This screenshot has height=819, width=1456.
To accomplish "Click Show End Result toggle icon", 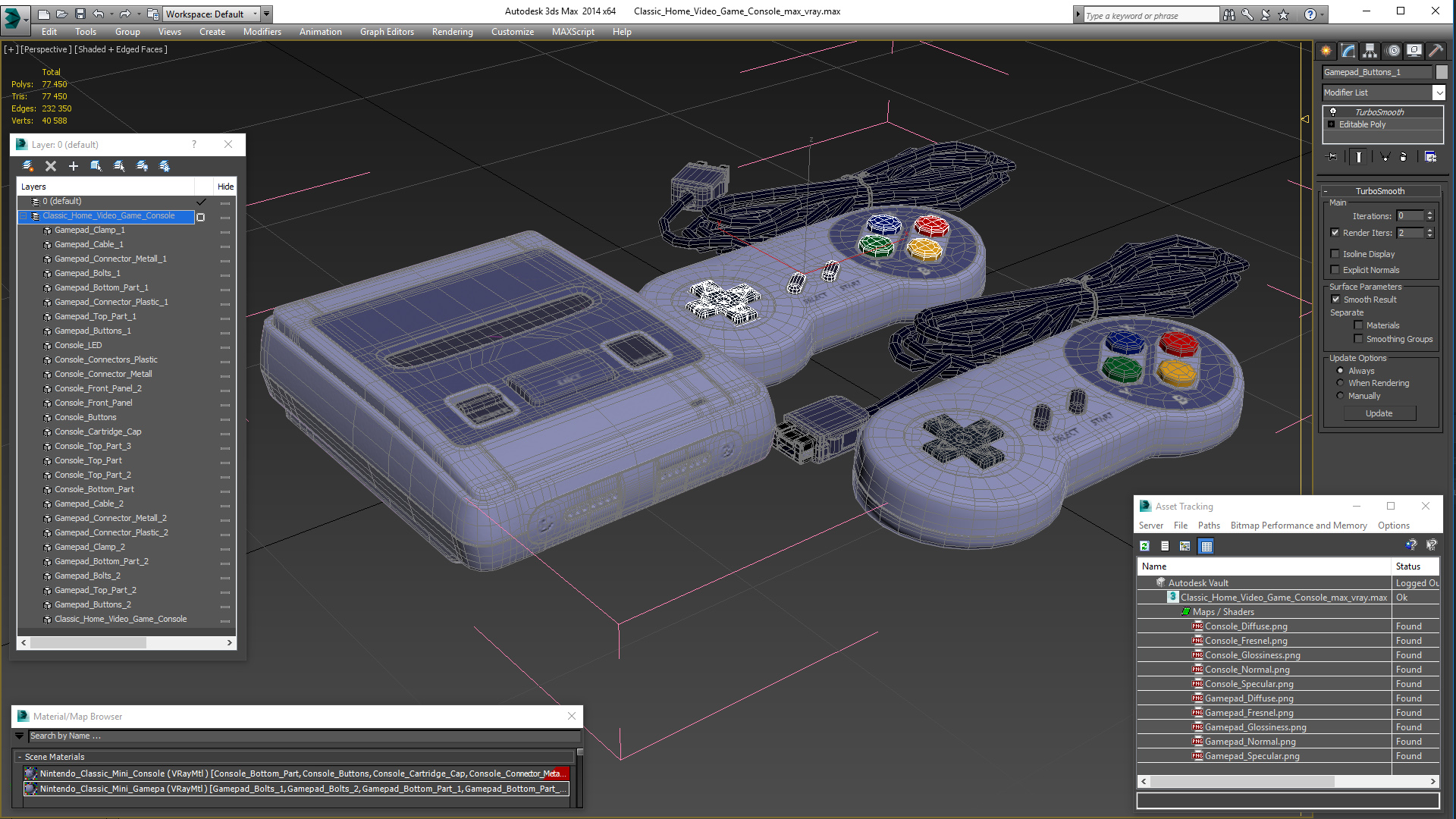I will (x=1359, y=157).
